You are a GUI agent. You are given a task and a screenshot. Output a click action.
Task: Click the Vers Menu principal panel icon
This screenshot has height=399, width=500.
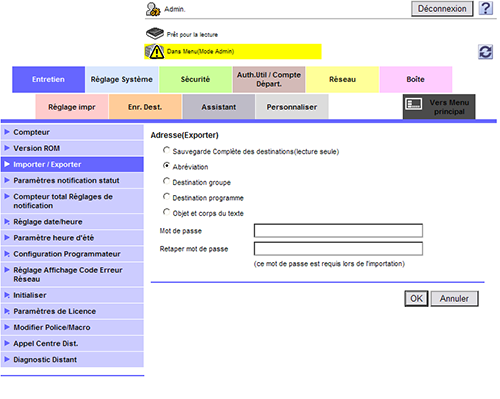pyautogui.click(x=414, y=104)
